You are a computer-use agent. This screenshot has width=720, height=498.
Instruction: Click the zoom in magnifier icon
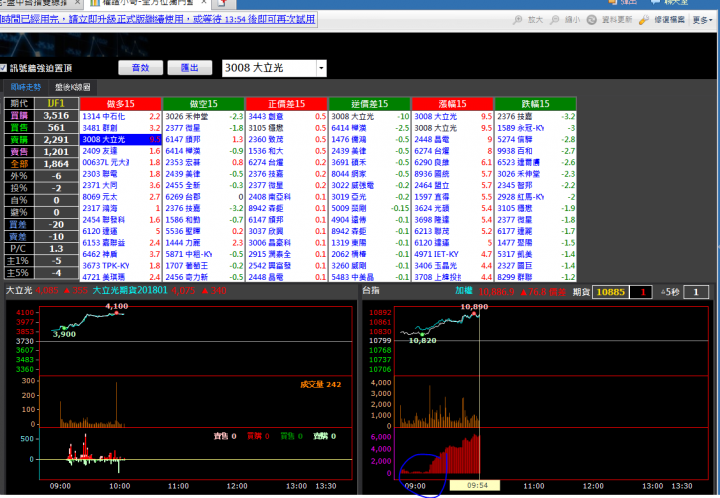point(521,19)
